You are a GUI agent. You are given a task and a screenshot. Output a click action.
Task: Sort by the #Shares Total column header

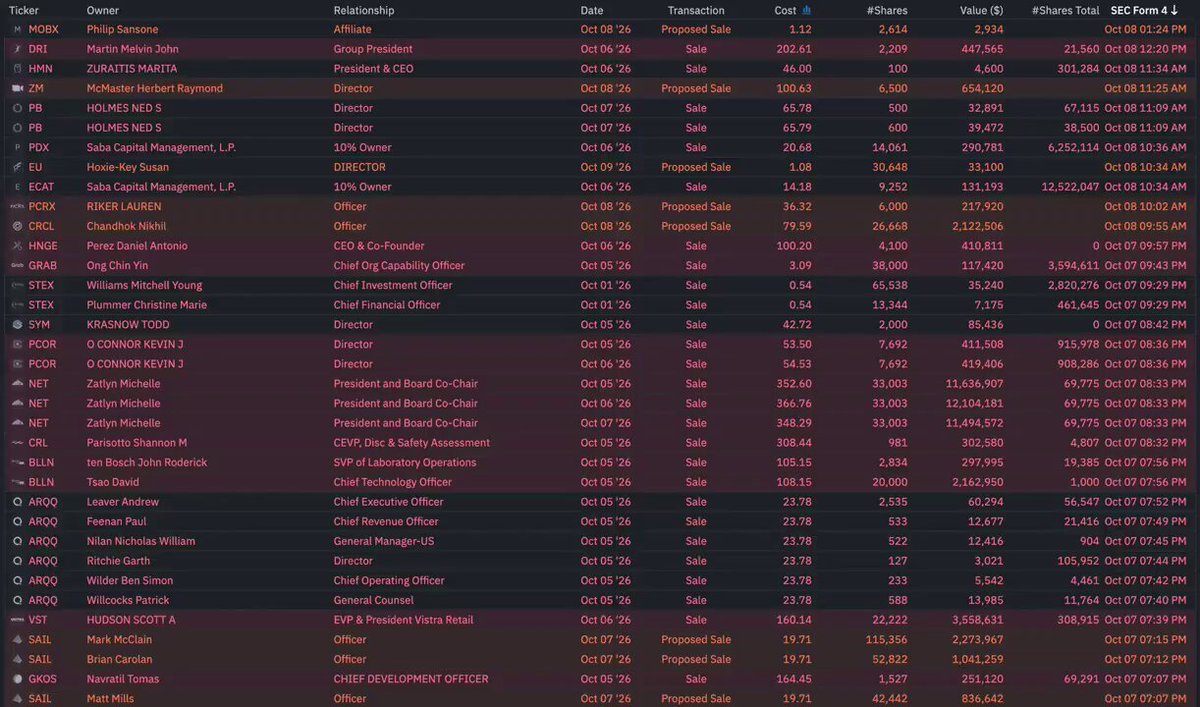tap(1066, 10)
